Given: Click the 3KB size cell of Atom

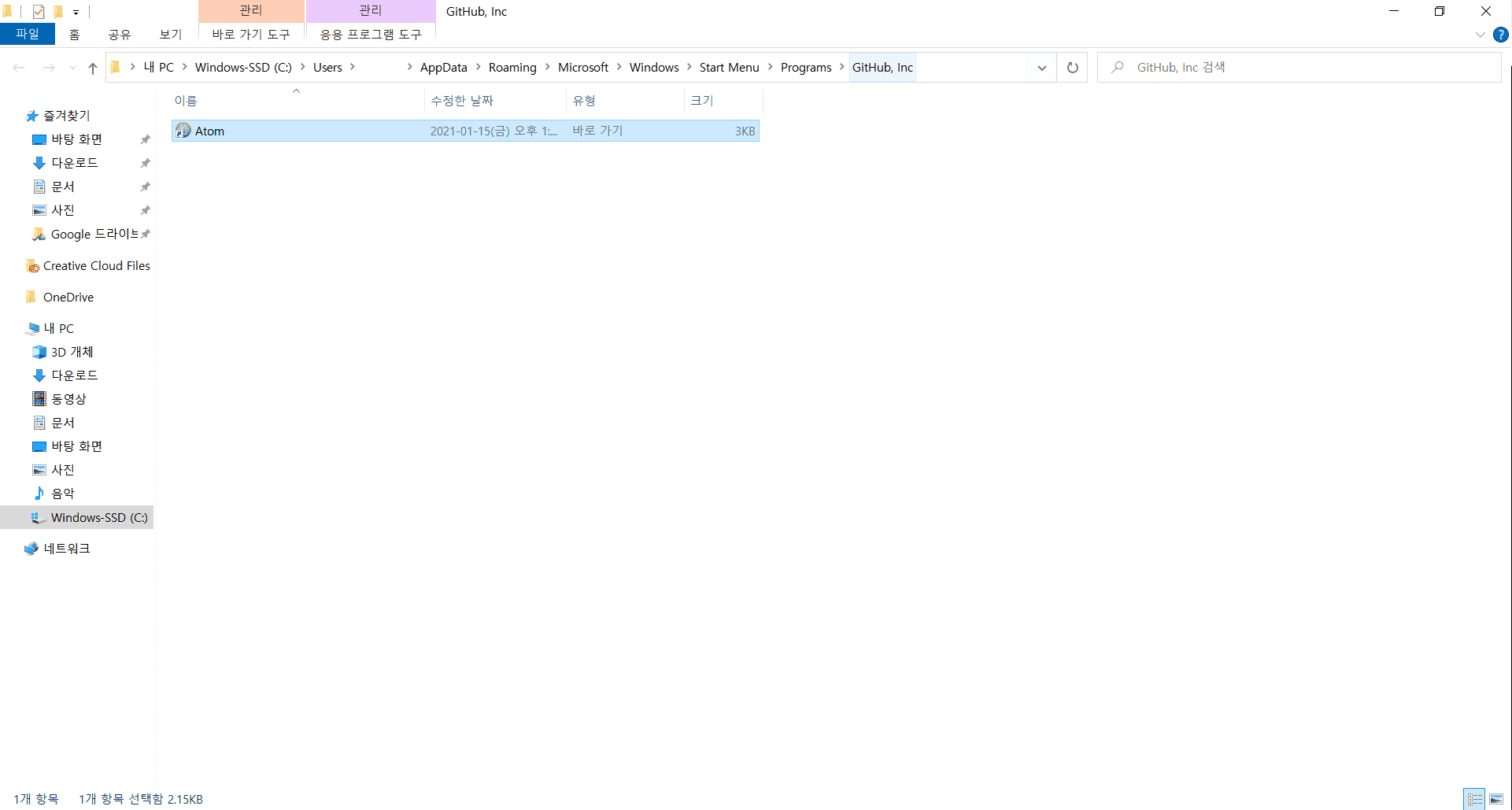Looking at the screenshot, I should 745,131.
